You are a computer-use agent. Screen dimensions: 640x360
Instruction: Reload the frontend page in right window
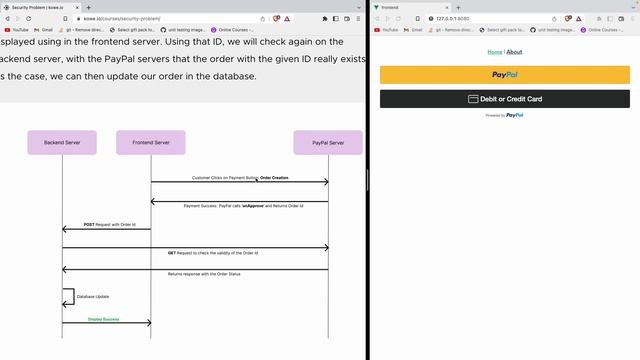coord(398,19)
